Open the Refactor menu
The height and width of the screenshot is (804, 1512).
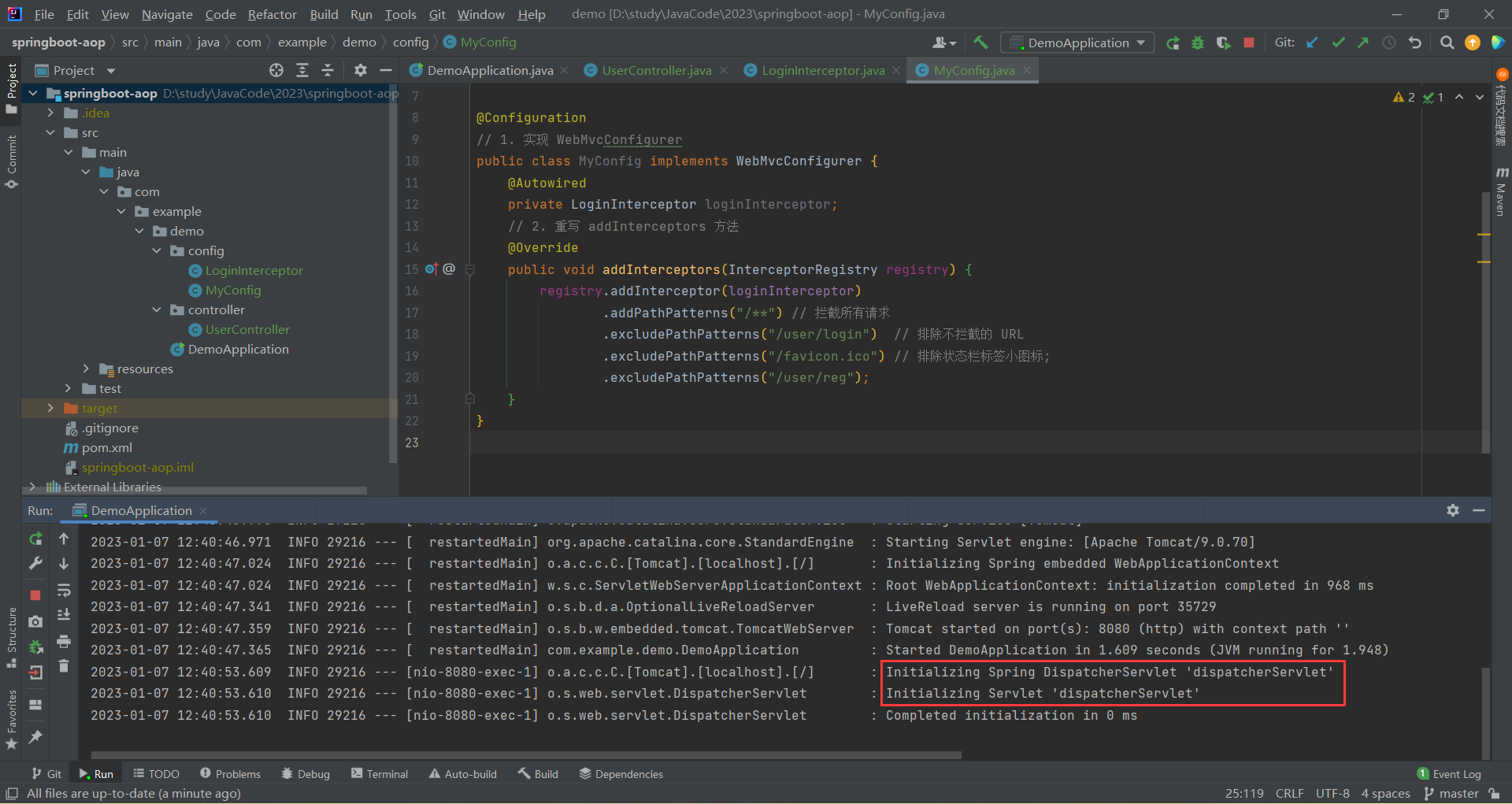point(272,14)
